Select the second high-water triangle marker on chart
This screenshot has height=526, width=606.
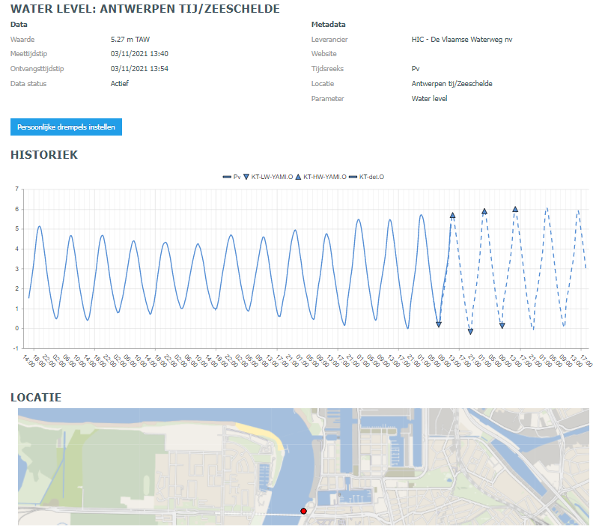(x=484, y=211)
